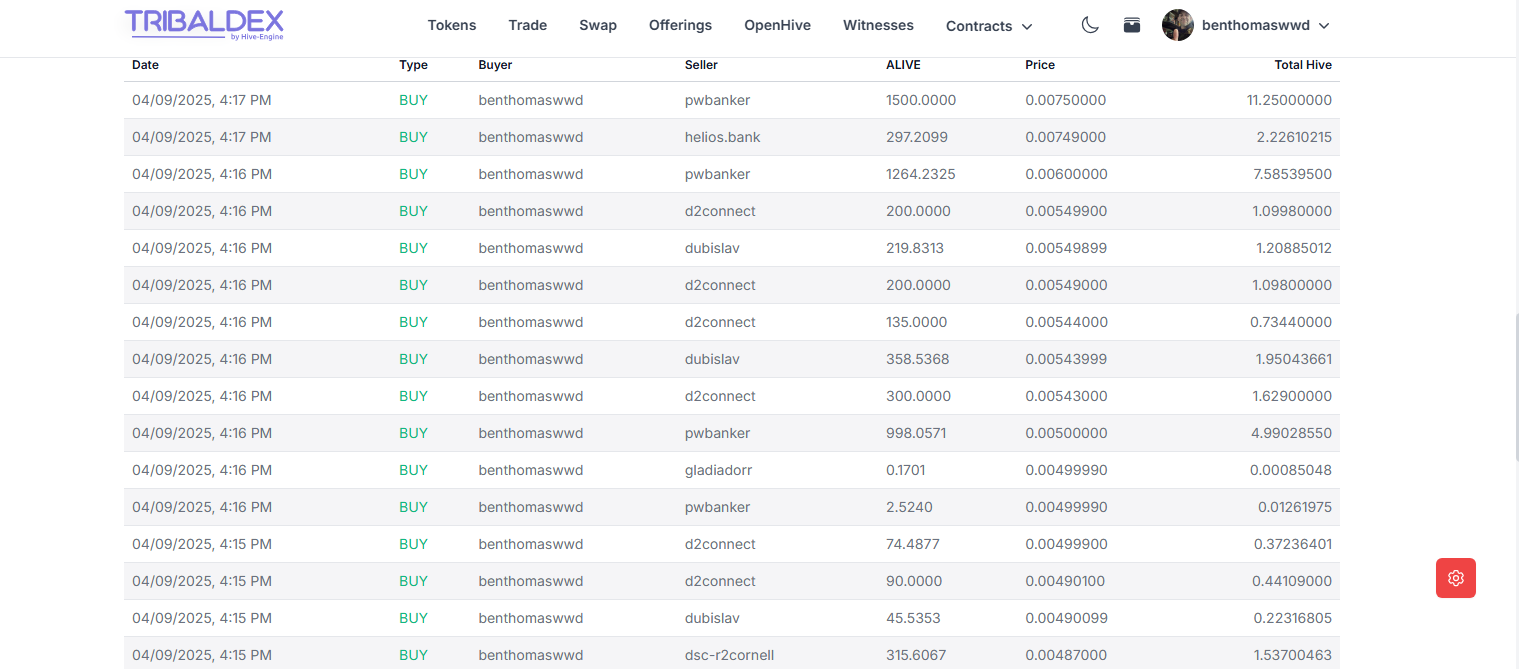Click the price 0.00600000
The height and width of the screenshot is (669, 1519).
1066,174
